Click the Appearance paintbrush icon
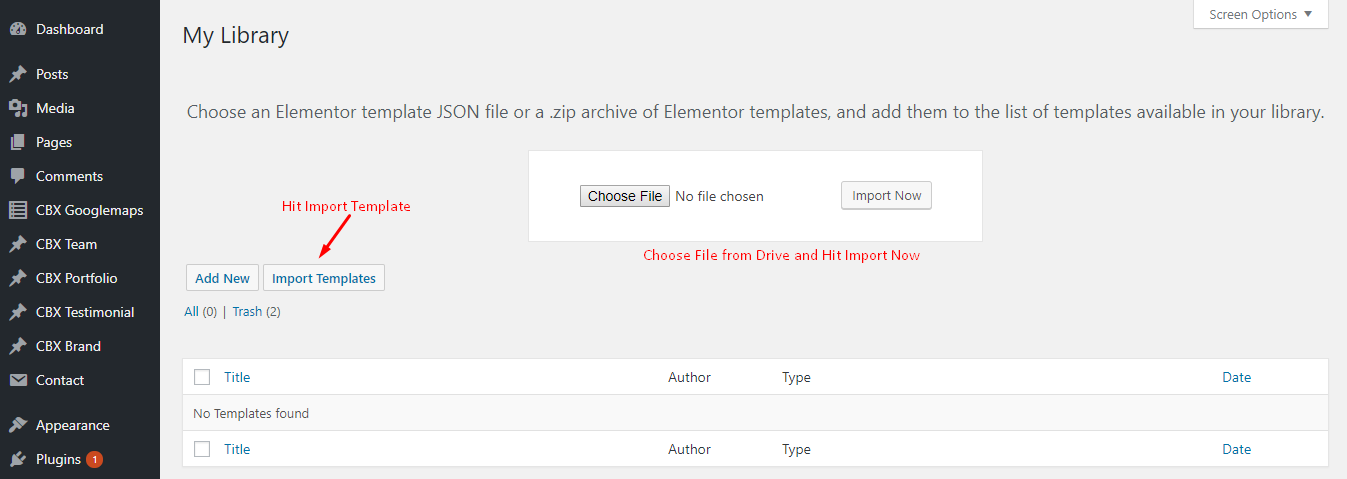The image size is (1347, 479). [17, 425]
